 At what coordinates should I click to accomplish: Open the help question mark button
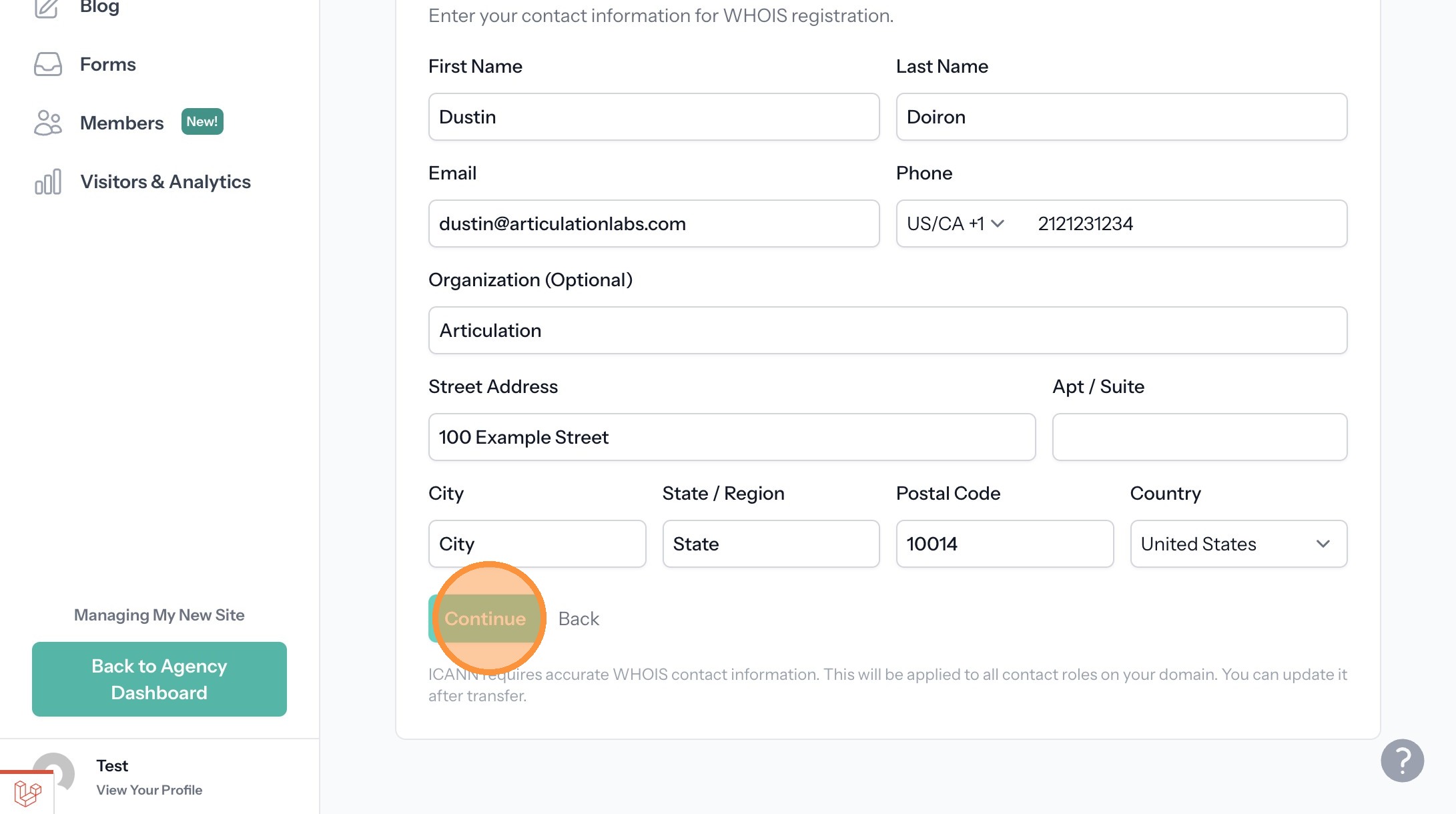pyautogui.click(x=1402, y=761)
